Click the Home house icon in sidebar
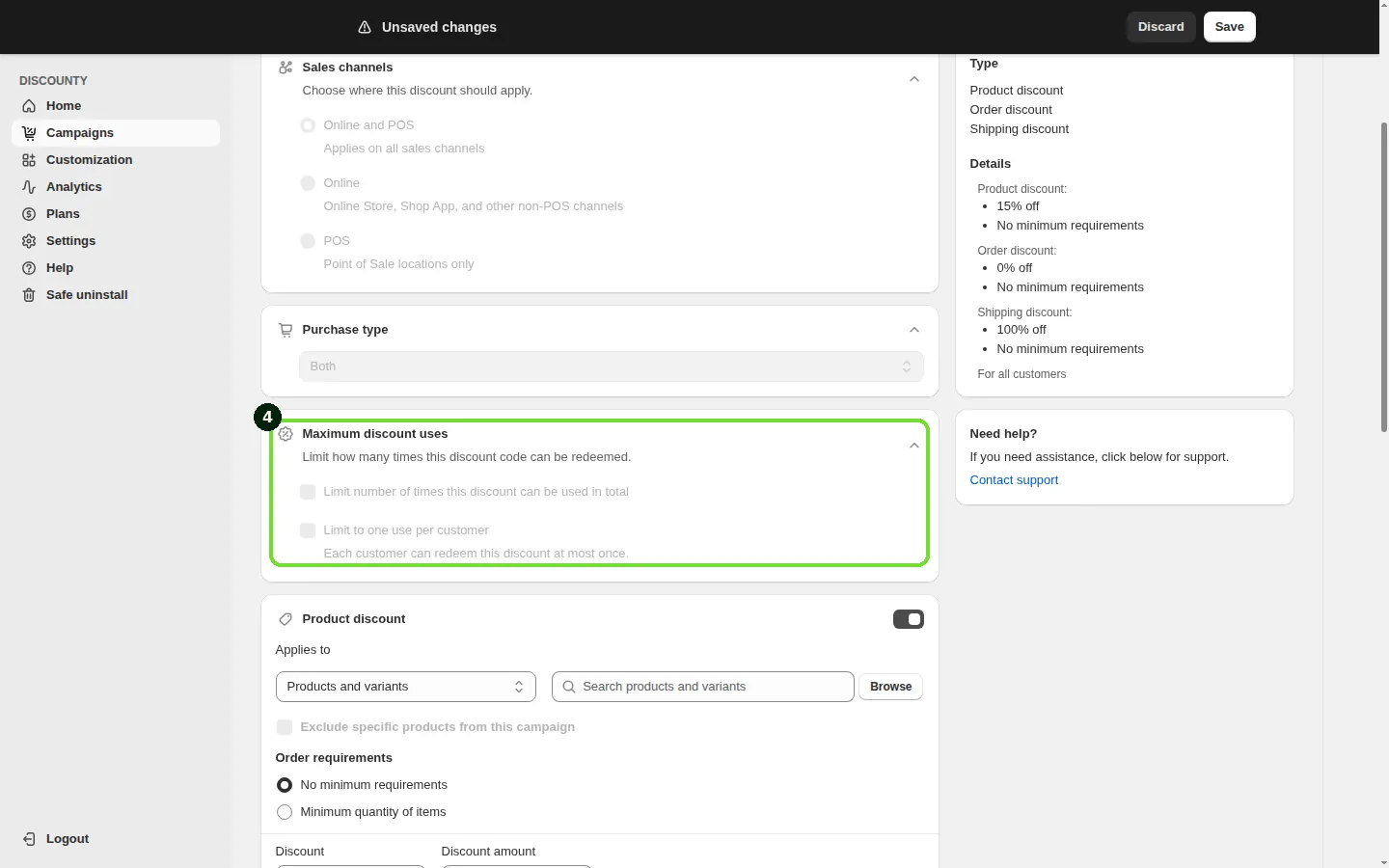 click(29, 106)
